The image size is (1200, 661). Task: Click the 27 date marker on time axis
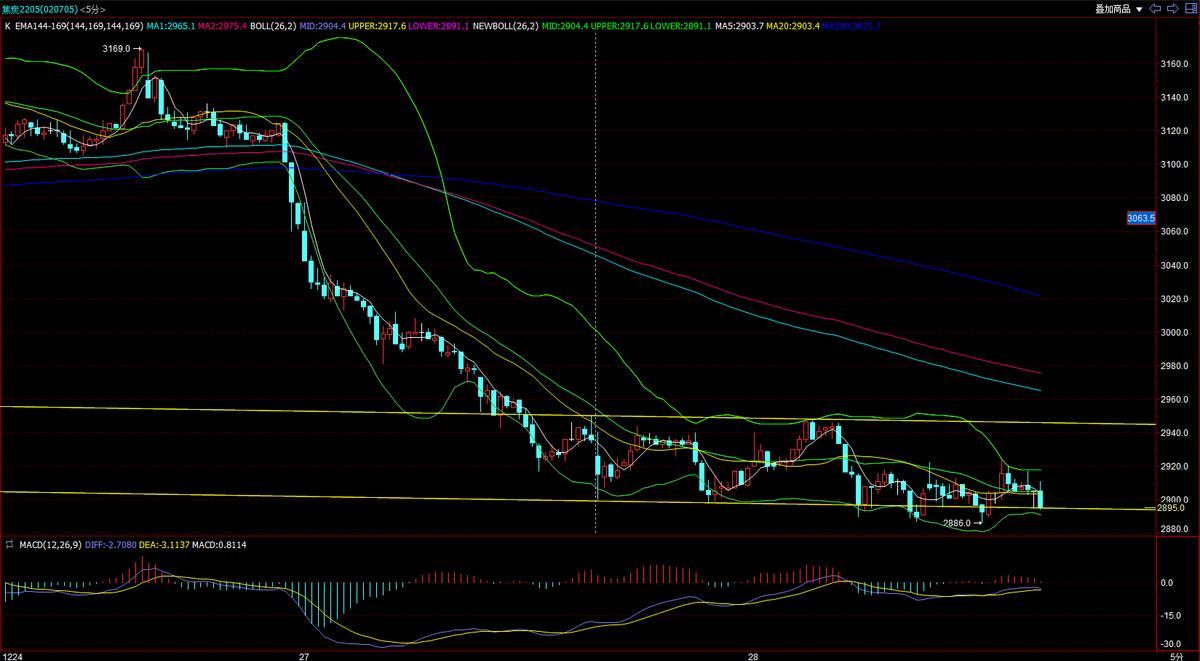click(x=304, y=655)
